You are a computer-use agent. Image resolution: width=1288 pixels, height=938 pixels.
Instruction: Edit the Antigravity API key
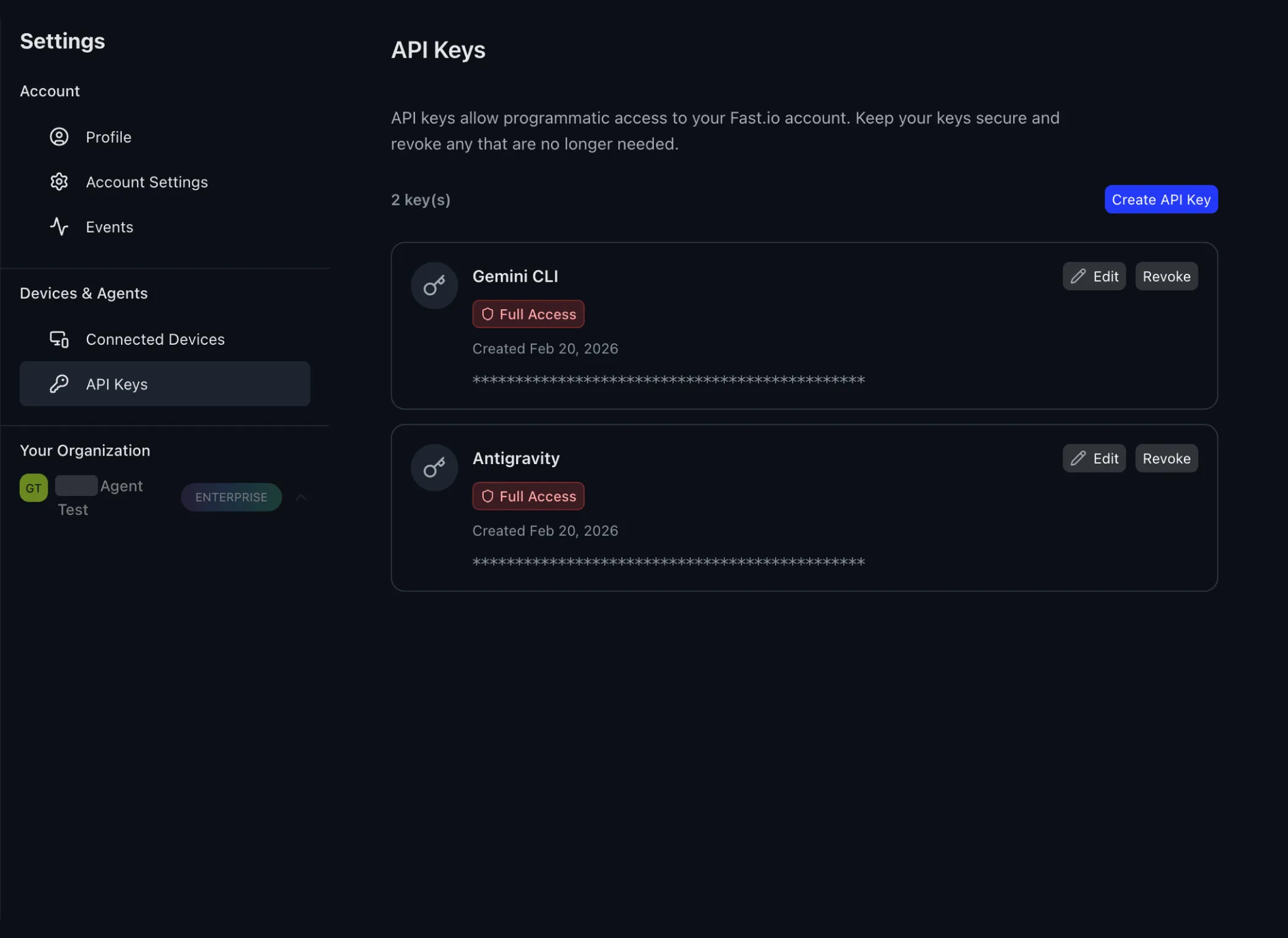coord(1094,458)
